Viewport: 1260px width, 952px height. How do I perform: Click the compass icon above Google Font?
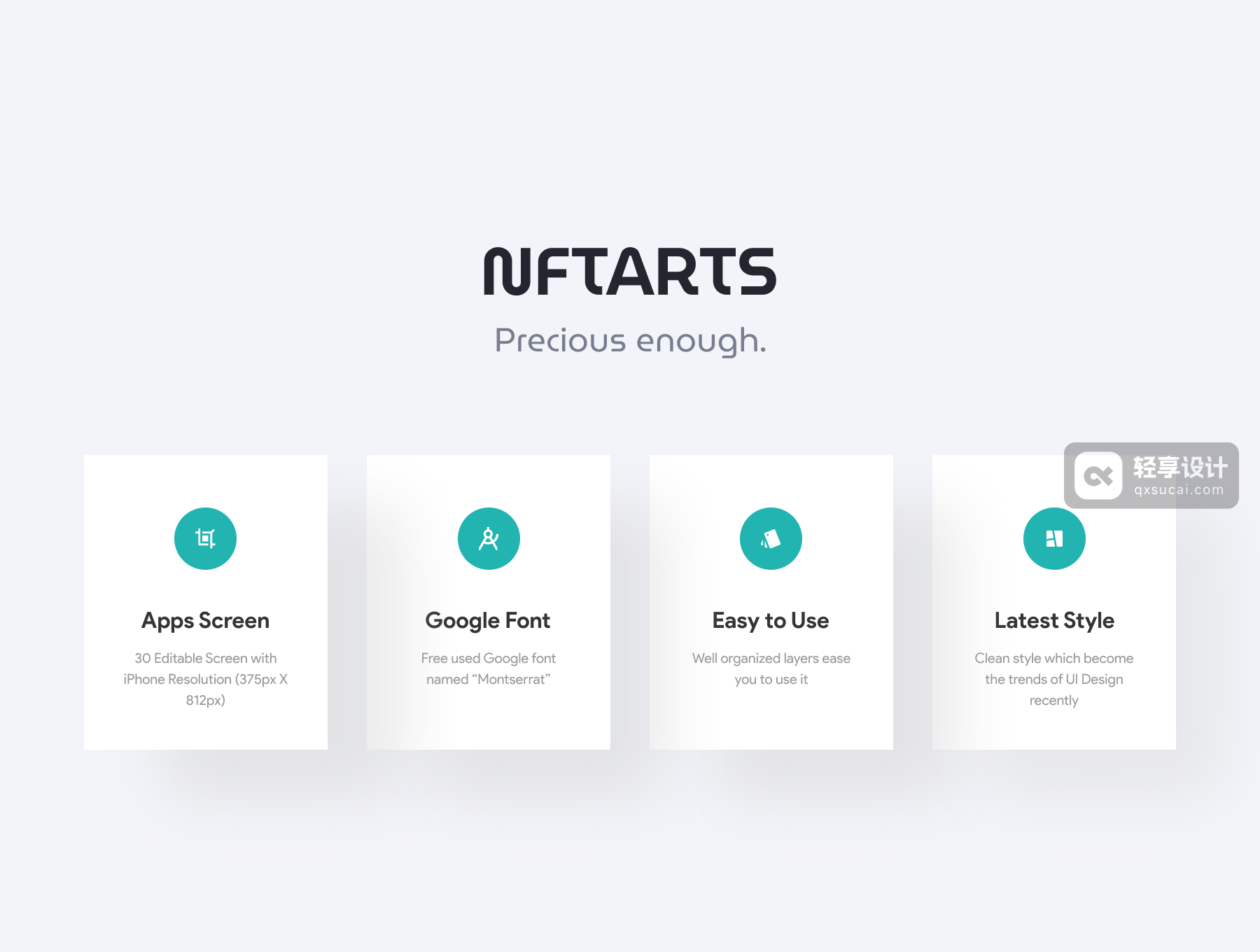pyautogui.click(x=489, y=538)
